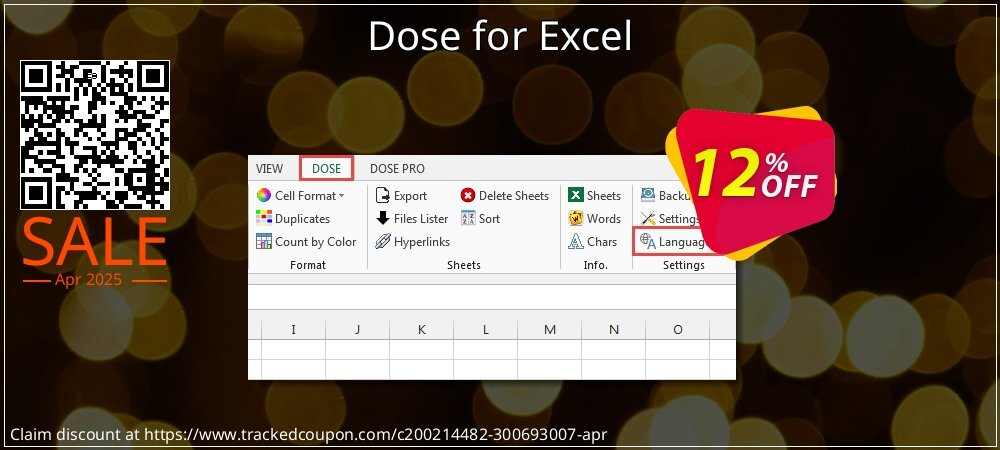Expand the Cell Format dropdown arrow
The width and height of the screenshot is (1000, 450).
coord(341,196)
